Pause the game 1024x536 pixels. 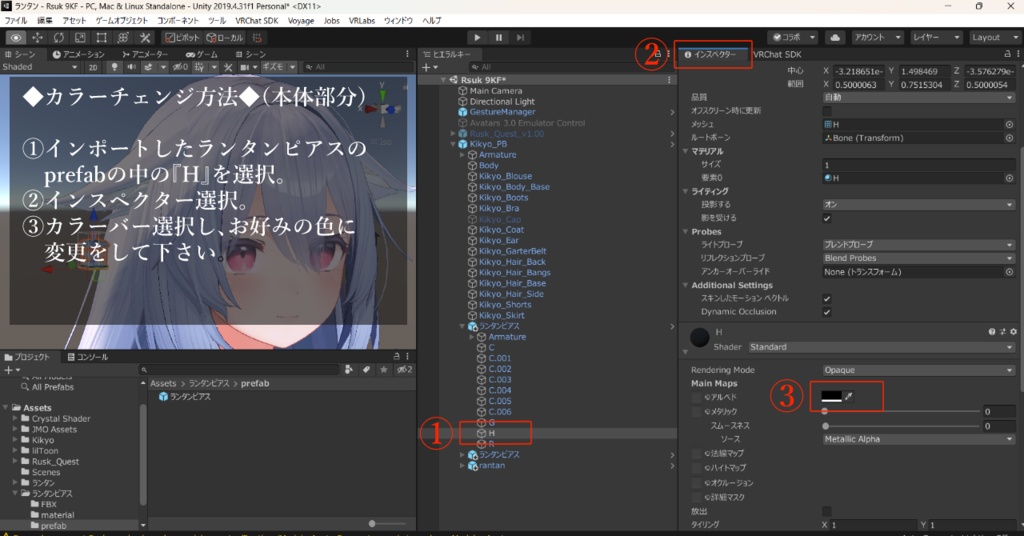point(499,37)
